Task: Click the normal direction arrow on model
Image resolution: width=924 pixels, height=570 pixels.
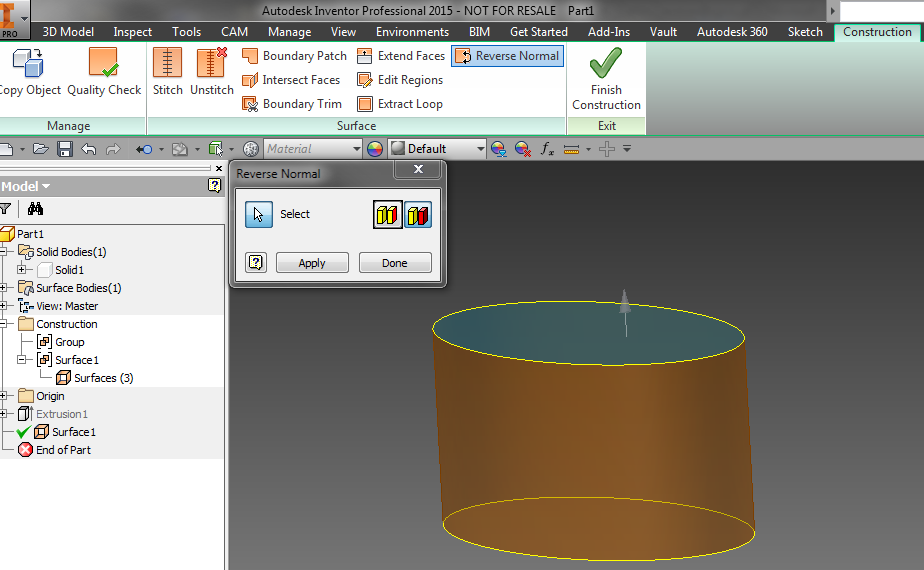Action: point(625,312)
